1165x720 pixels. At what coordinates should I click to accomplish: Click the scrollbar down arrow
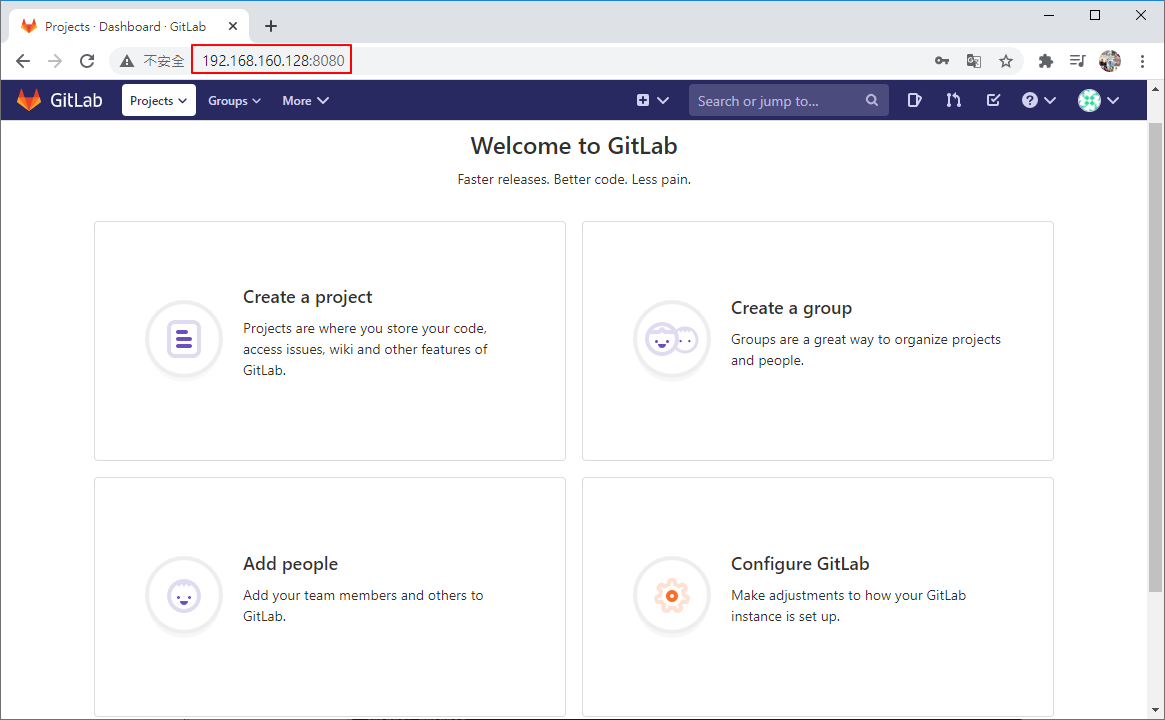[1155, 710]
